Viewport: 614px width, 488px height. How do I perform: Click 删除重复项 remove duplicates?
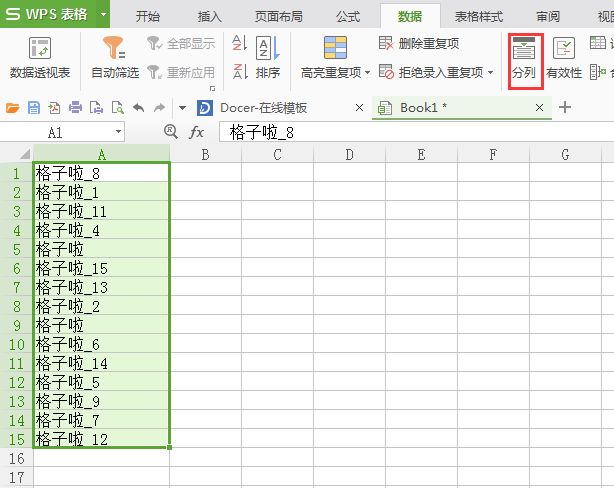point(419,43)
